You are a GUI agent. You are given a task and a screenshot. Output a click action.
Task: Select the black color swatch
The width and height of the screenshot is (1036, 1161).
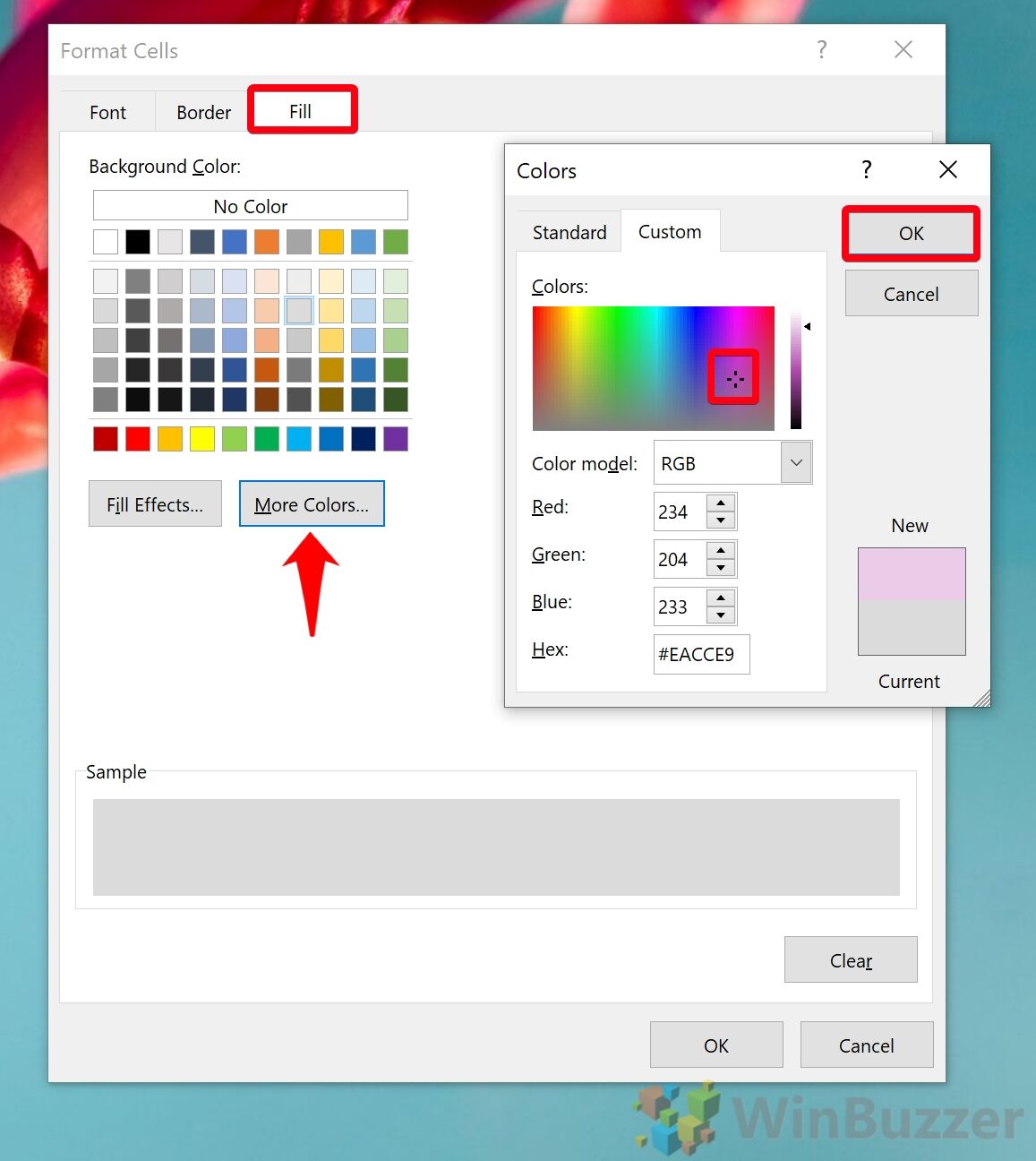click(x=137, y=241)
